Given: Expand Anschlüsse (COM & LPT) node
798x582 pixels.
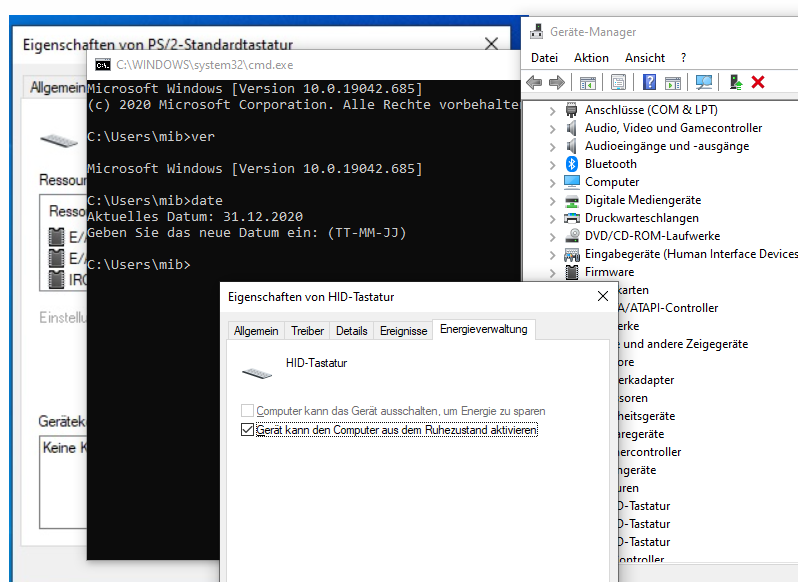Looking at the screenshot, I should point(553,110).
